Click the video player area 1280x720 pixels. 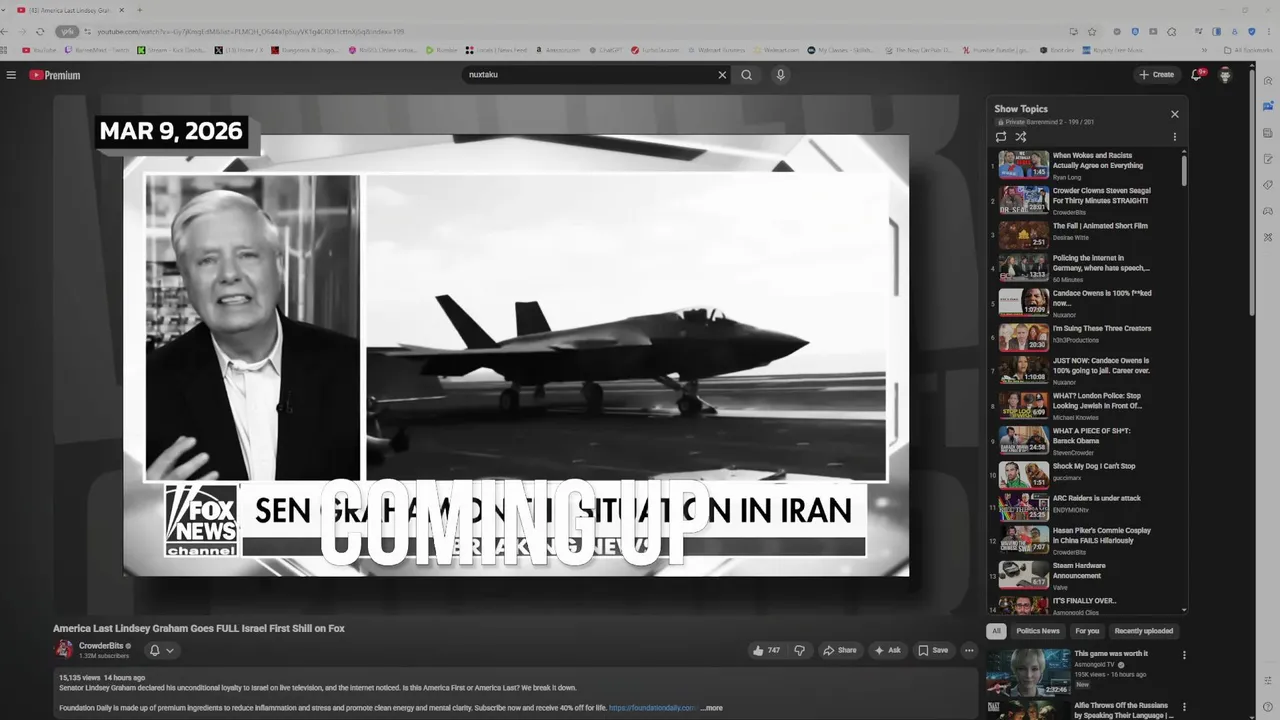(516, 355)
